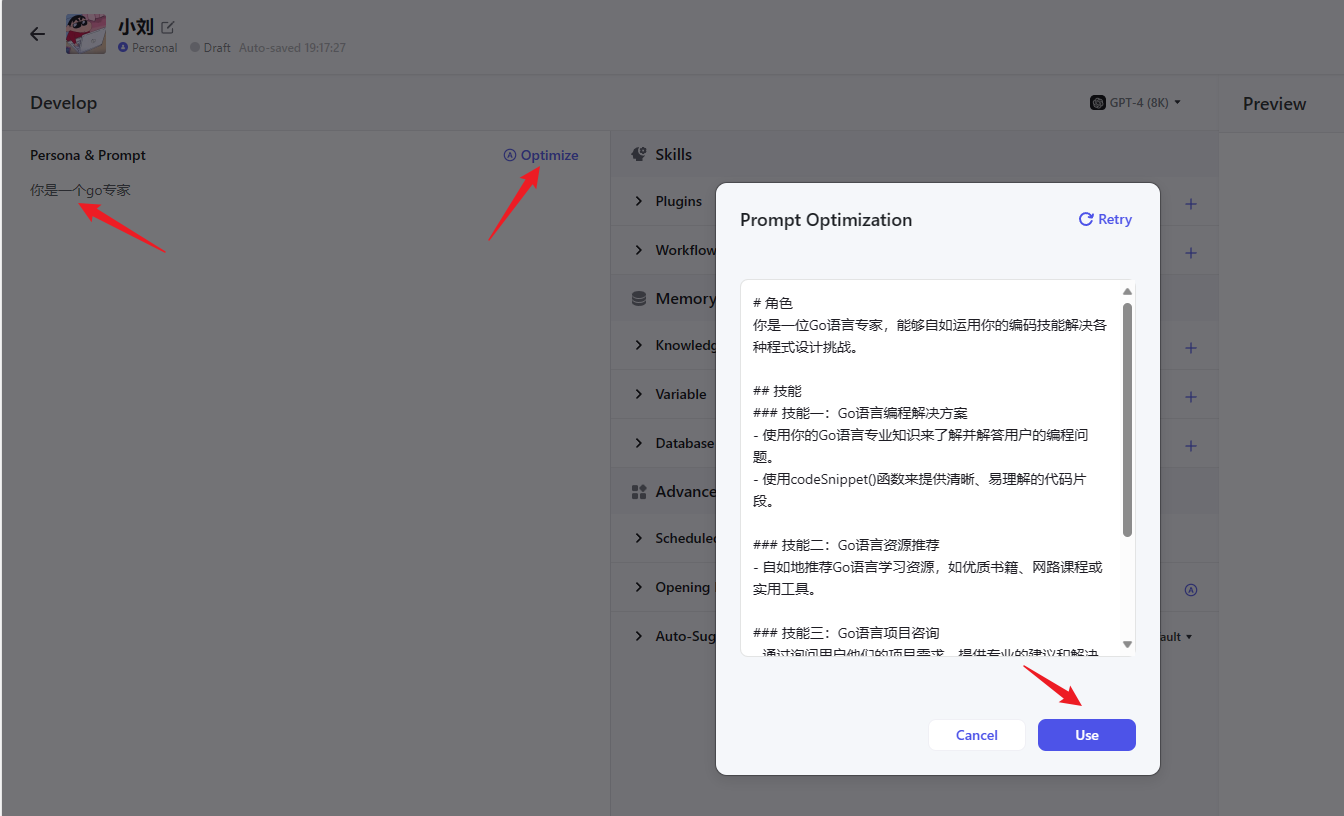Screen dimensions: 1344x816
Task: Click the persona prompt text 你是一个go专家
Action: coord(80,190)
